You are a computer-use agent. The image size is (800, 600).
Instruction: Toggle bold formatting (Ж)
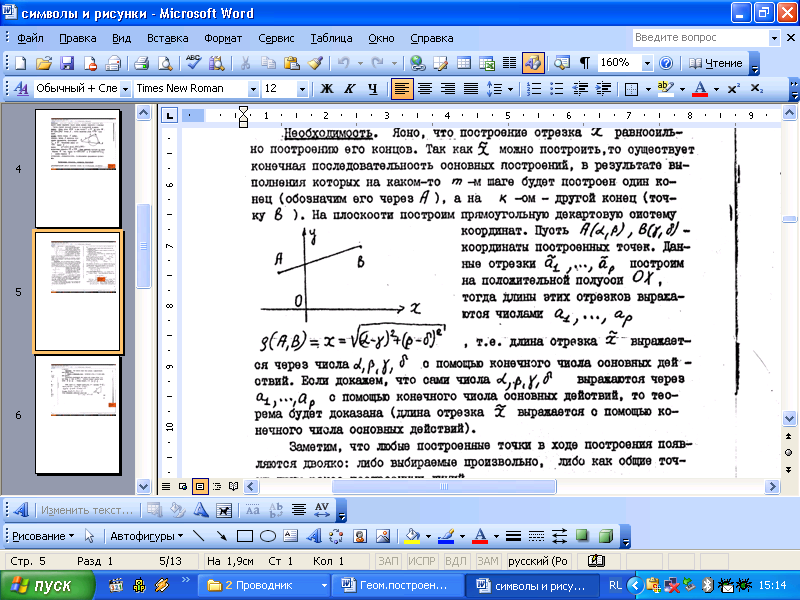[x=326, y=89]
